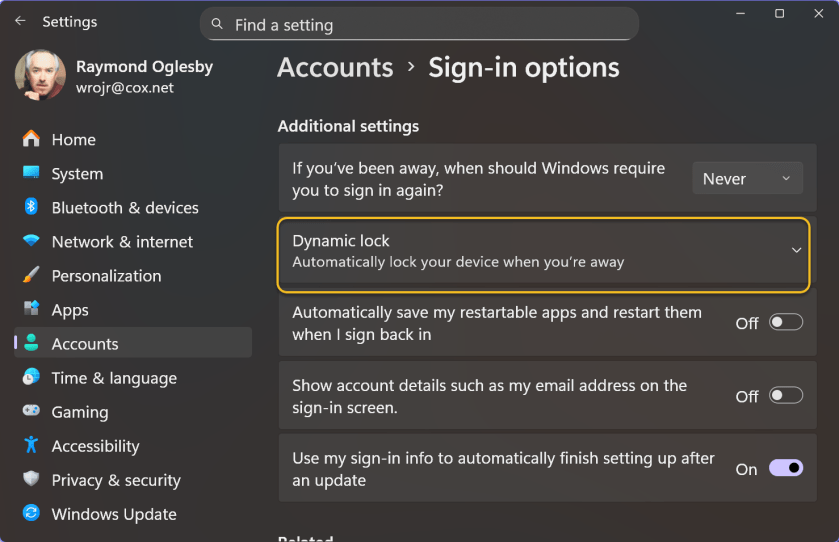The width and height of the screenshot is (839, 542).
Task: Open the Never sign-in timeout dropdown
Action: 746,179
